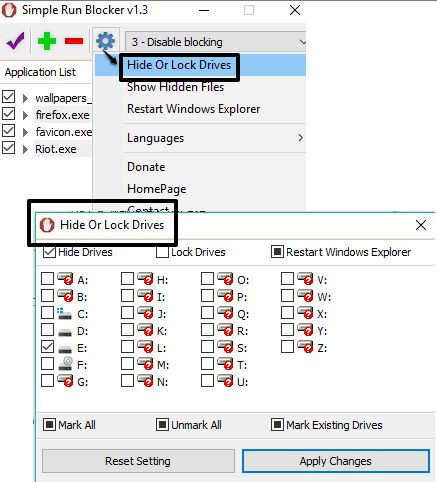Click the N: missing drive icon
The image size is (437, 482).
145,381
